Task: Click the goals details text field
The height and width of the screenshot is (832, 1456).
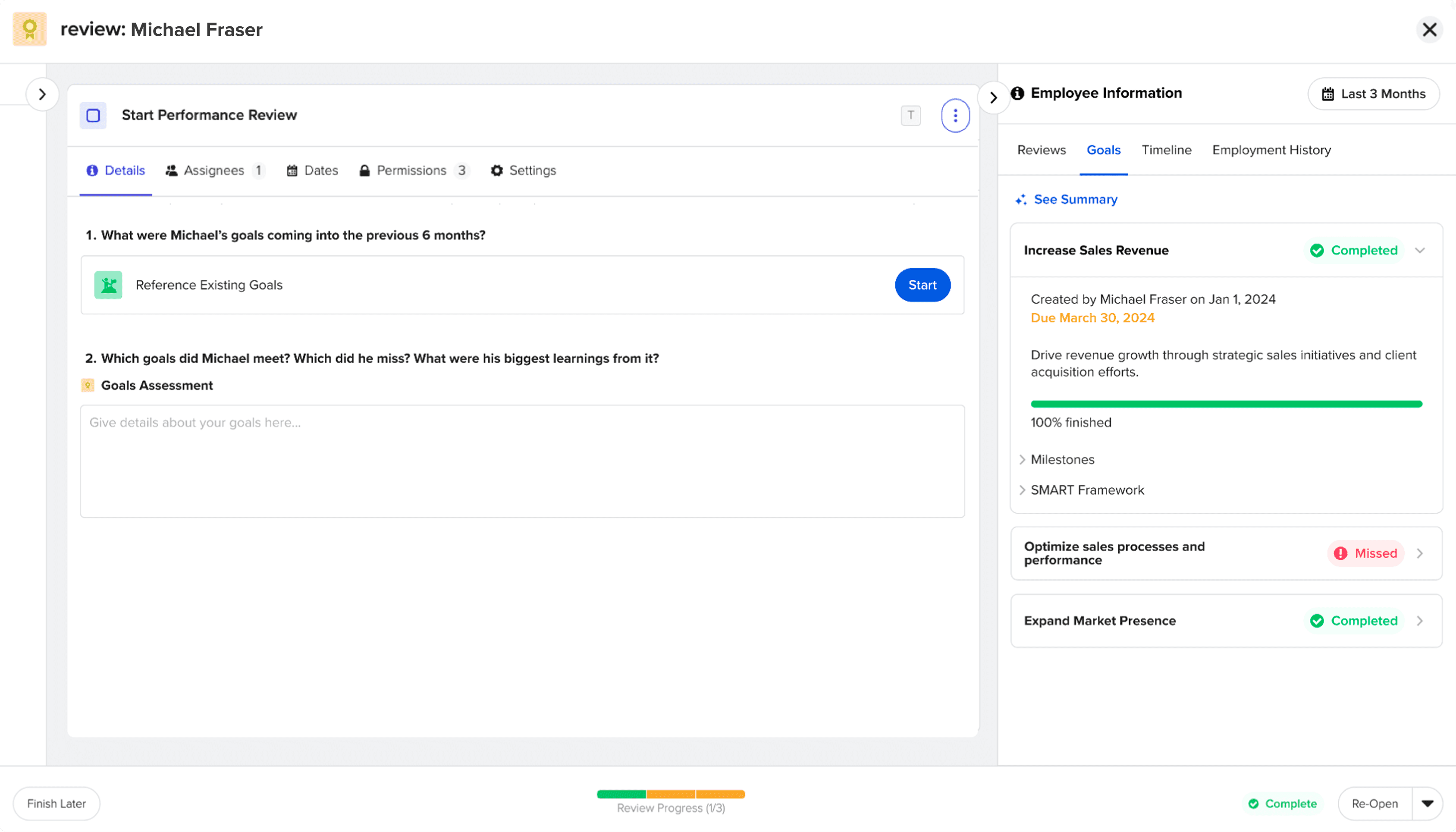Action: pos(522,461)
